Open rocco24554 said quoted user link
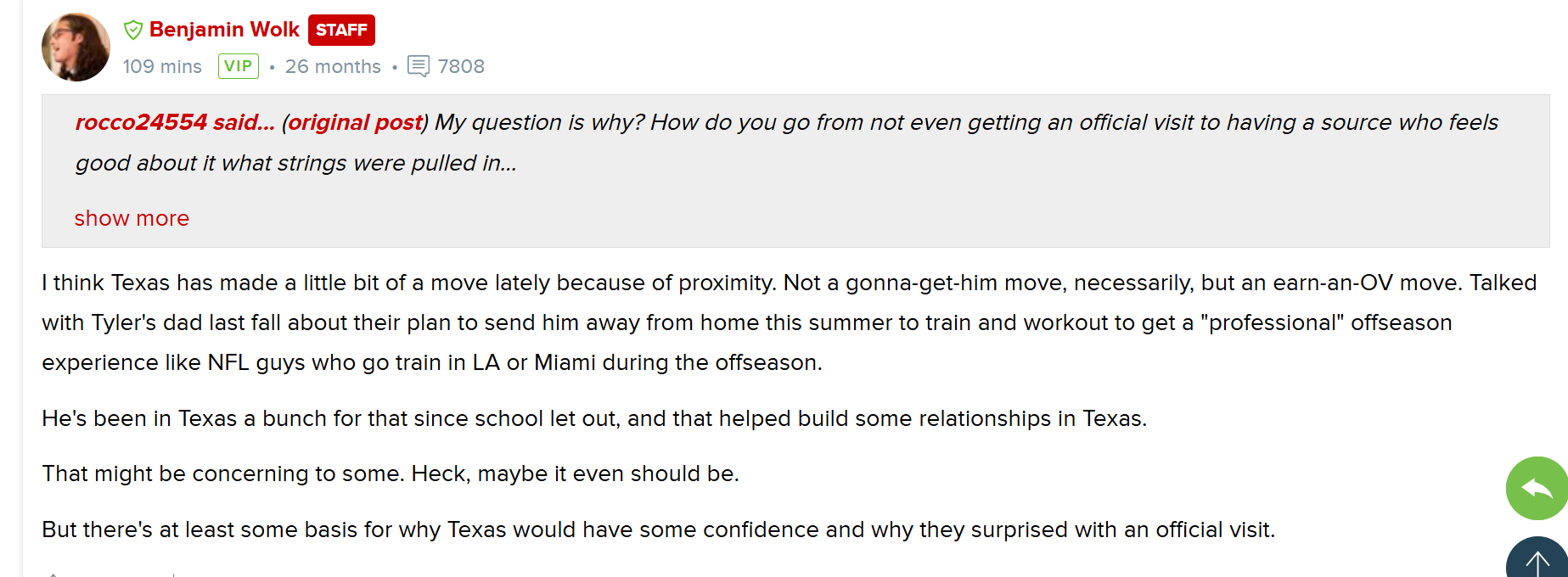 tap(175, 122)
